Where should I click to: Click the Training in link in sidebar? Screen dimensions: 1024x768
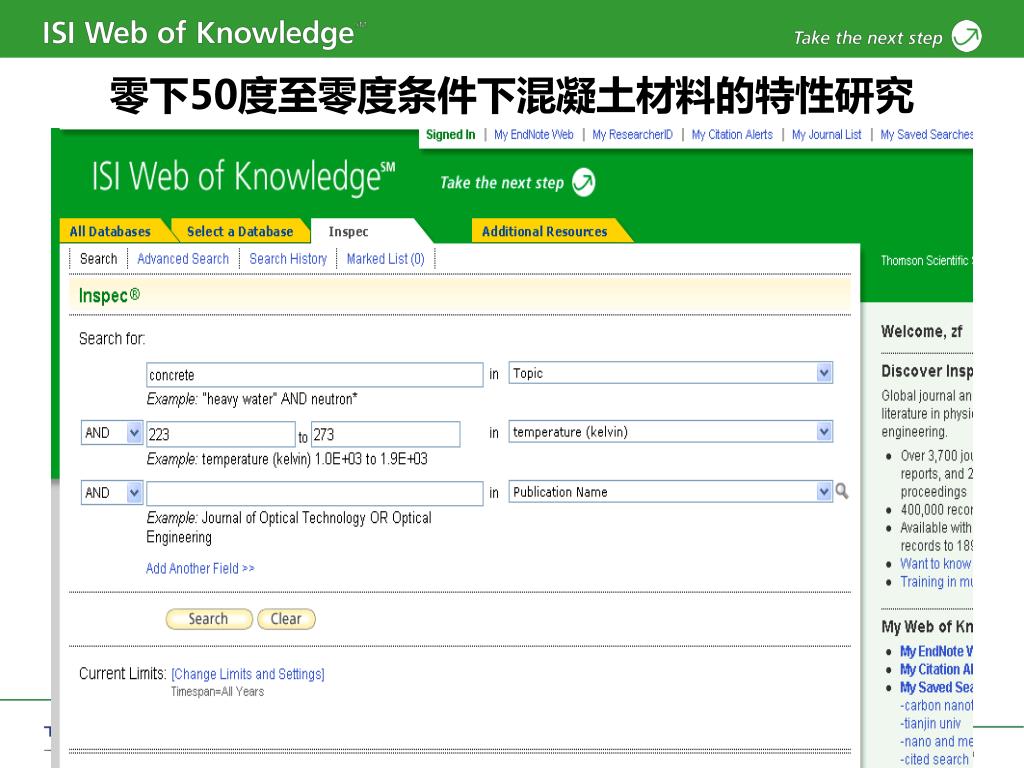pos(936,582)
